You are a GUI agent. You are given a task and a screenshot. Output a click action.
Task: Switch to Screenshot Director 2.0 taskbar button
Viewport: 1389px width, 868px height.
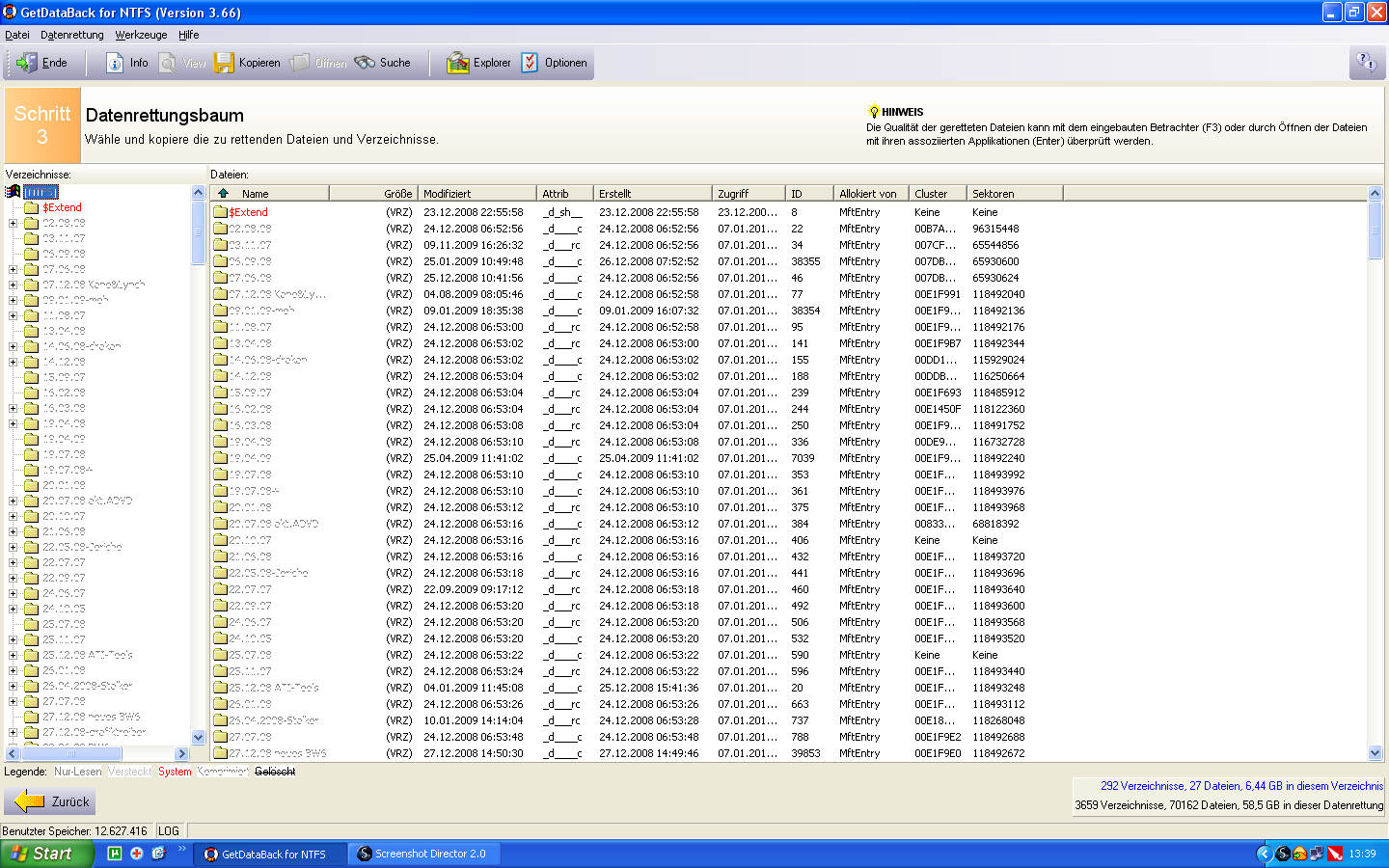pos(425,854)
